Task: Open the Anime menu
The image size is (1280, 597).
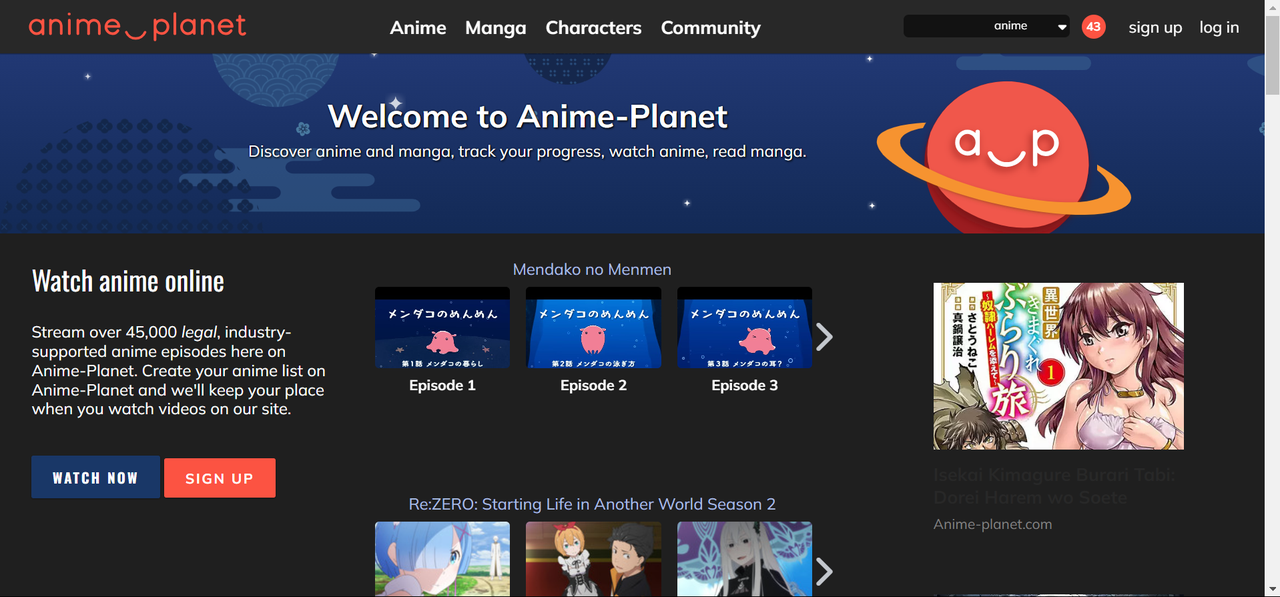Action: tap(418, 28)
